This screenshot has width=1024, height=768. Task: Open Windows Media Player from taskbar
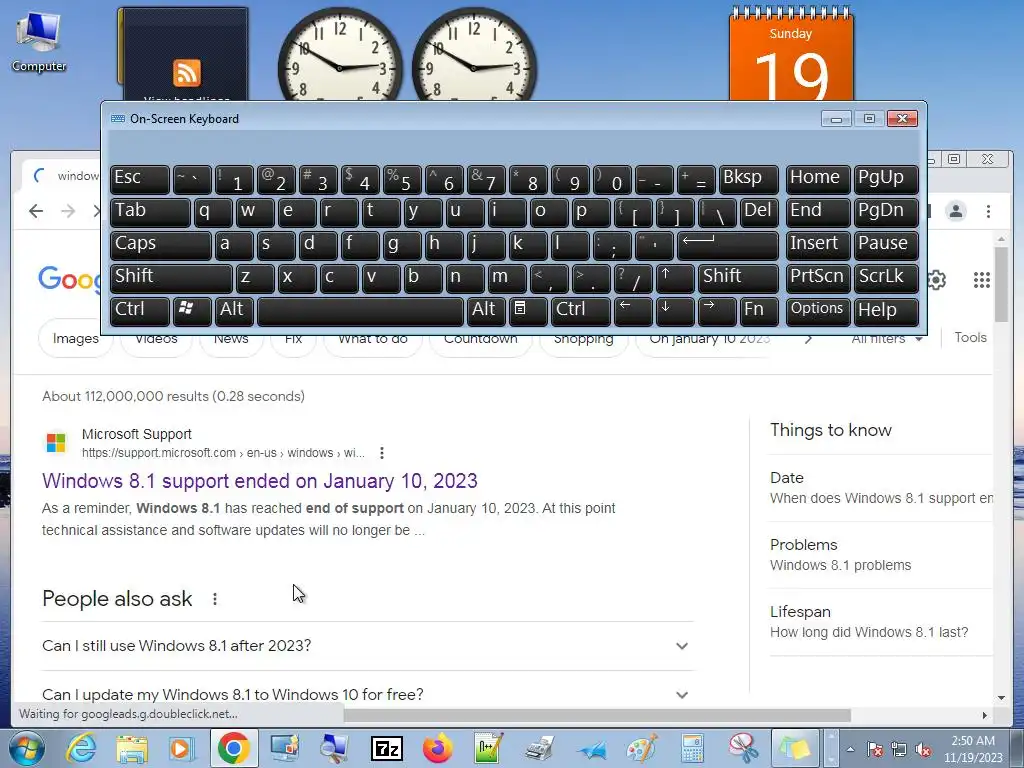click(x=181, y=748)
